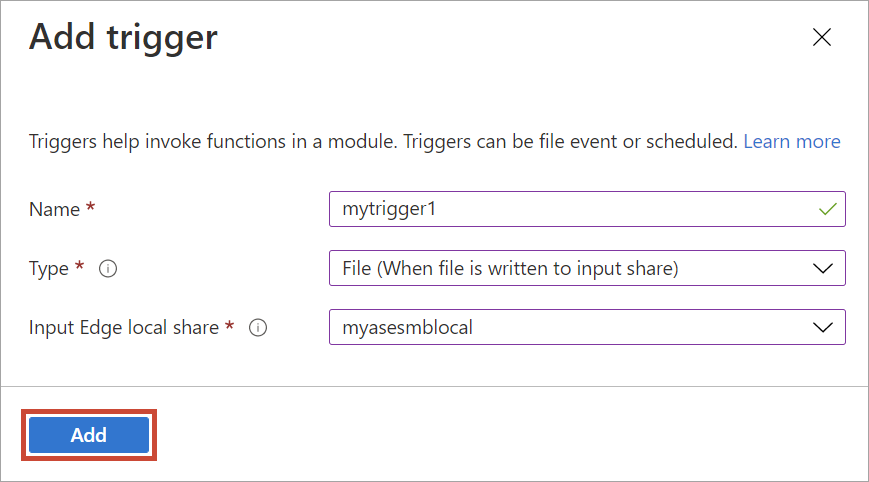The height and width of the screenshot is (482, 869).
Task: Click the Add trigger heading
Action: (123, 38)
